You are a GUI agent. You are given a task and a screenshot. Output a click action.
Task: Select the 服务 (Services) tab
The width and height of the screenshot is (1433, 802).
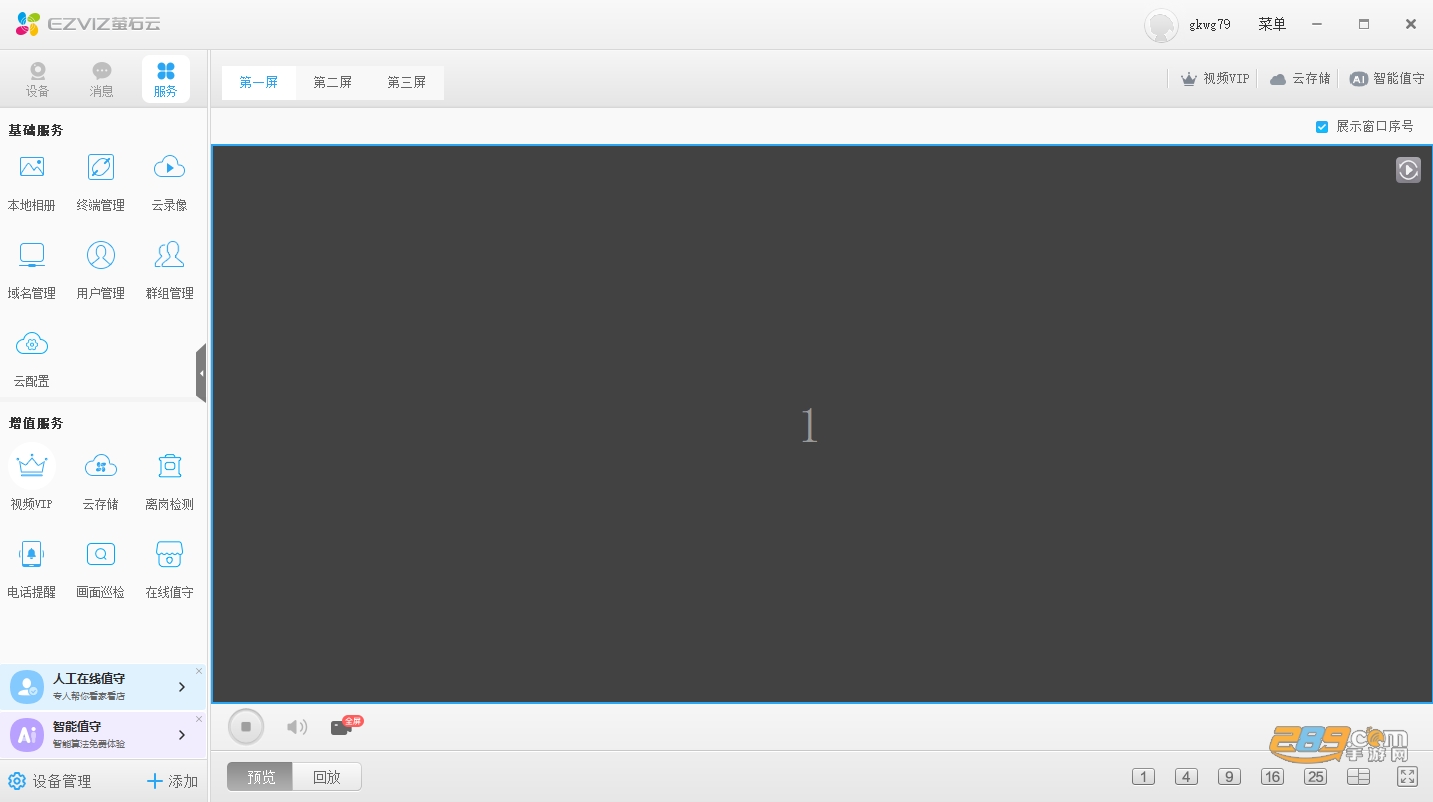coord(166,80)
